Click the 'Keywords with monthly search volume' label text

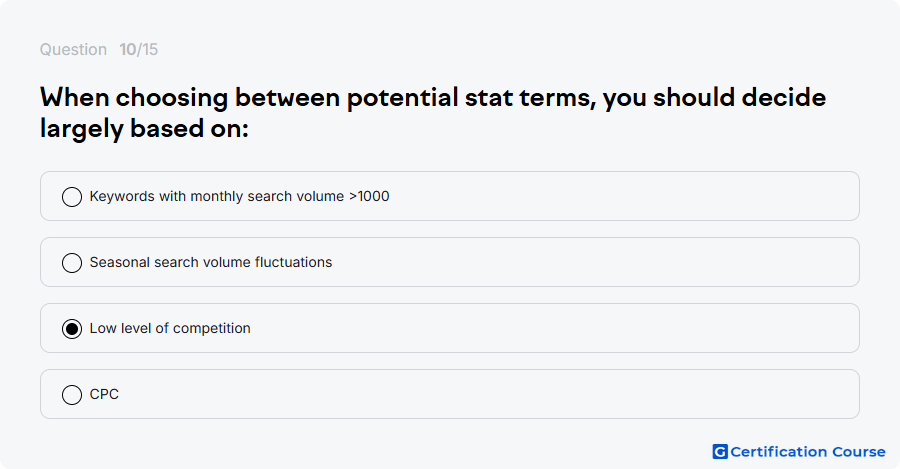point(217,196)
